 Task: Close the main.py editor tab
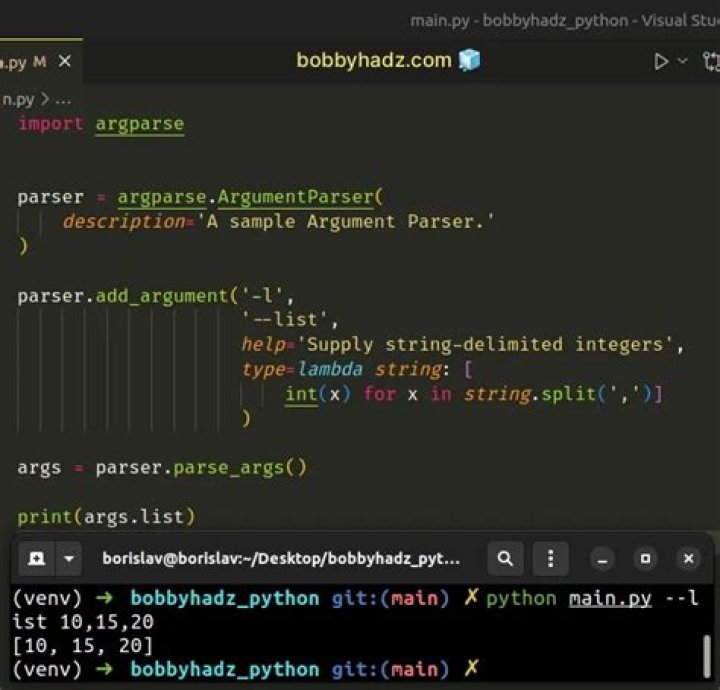click(65, 61)
